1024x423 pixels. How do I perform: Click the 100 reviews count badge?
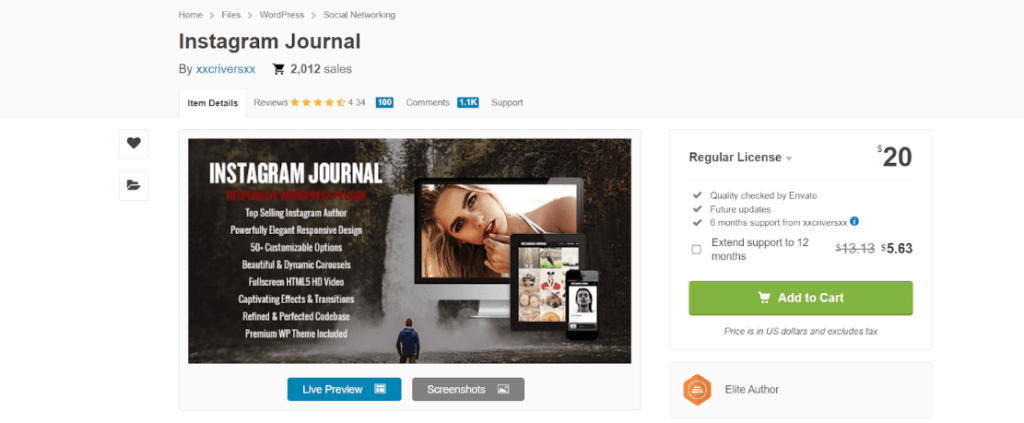385,102
